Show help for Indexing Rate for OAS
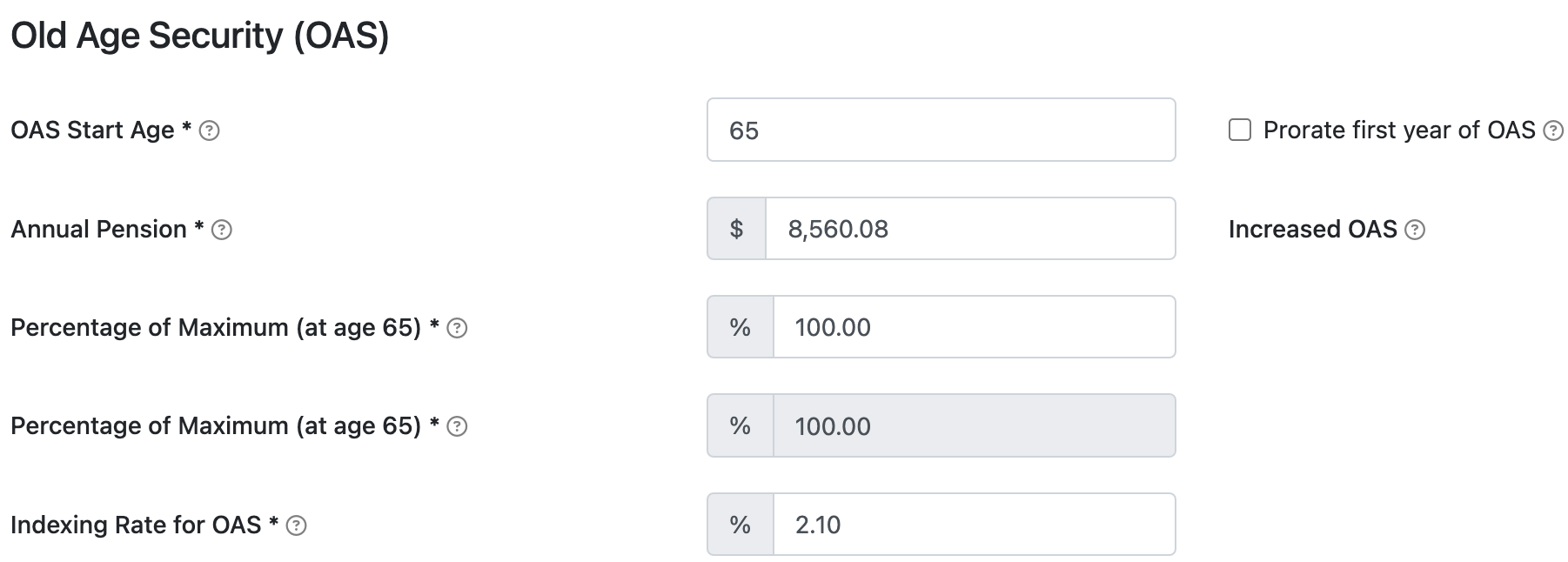The height and width of the screenshot is (562, 1568). [x=296, y=525]
